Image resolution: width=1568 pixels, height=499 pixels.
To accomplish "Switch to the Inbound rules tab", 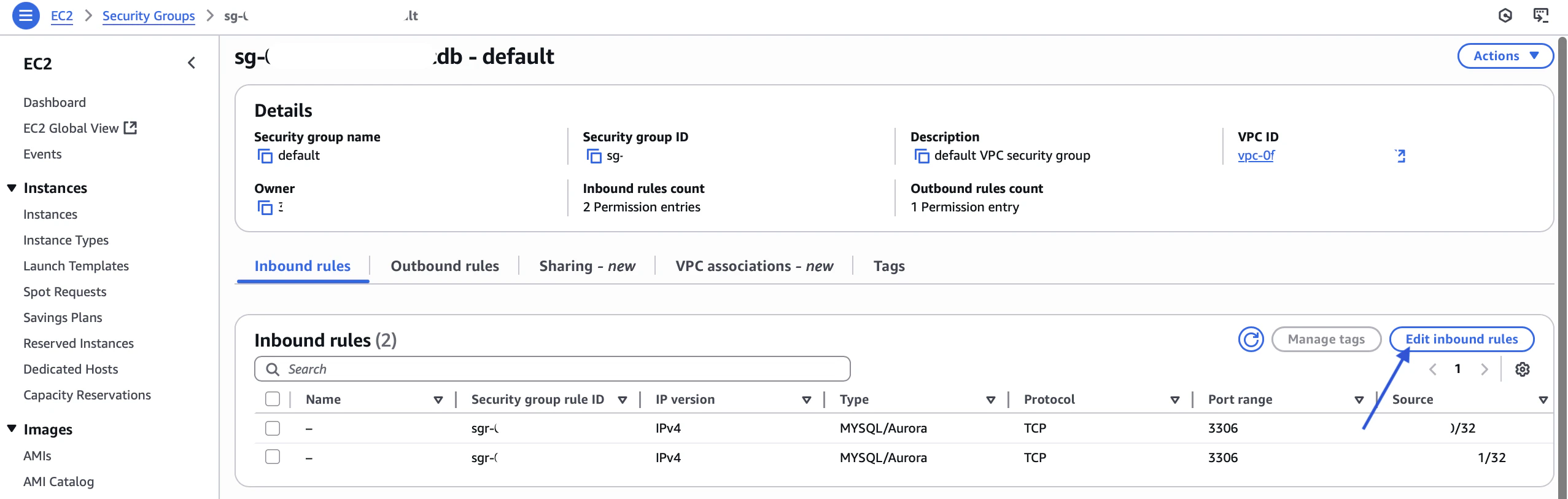I will tap(303, 266).
